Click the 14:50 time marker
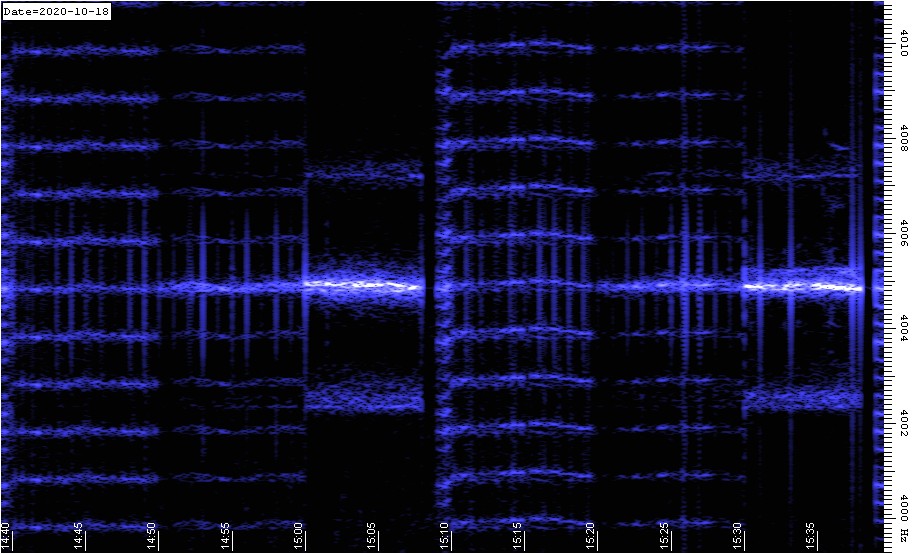The width and height of the screenshot is (913, 554). (152, 534)
